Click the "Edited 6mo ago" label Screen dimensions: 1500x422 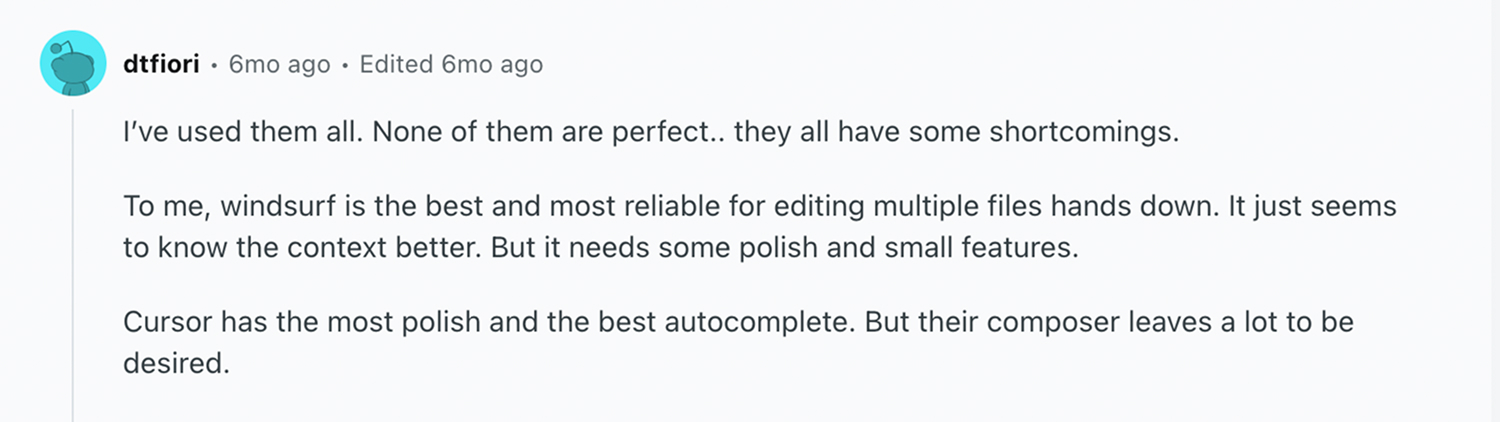[x=451, y=65]
